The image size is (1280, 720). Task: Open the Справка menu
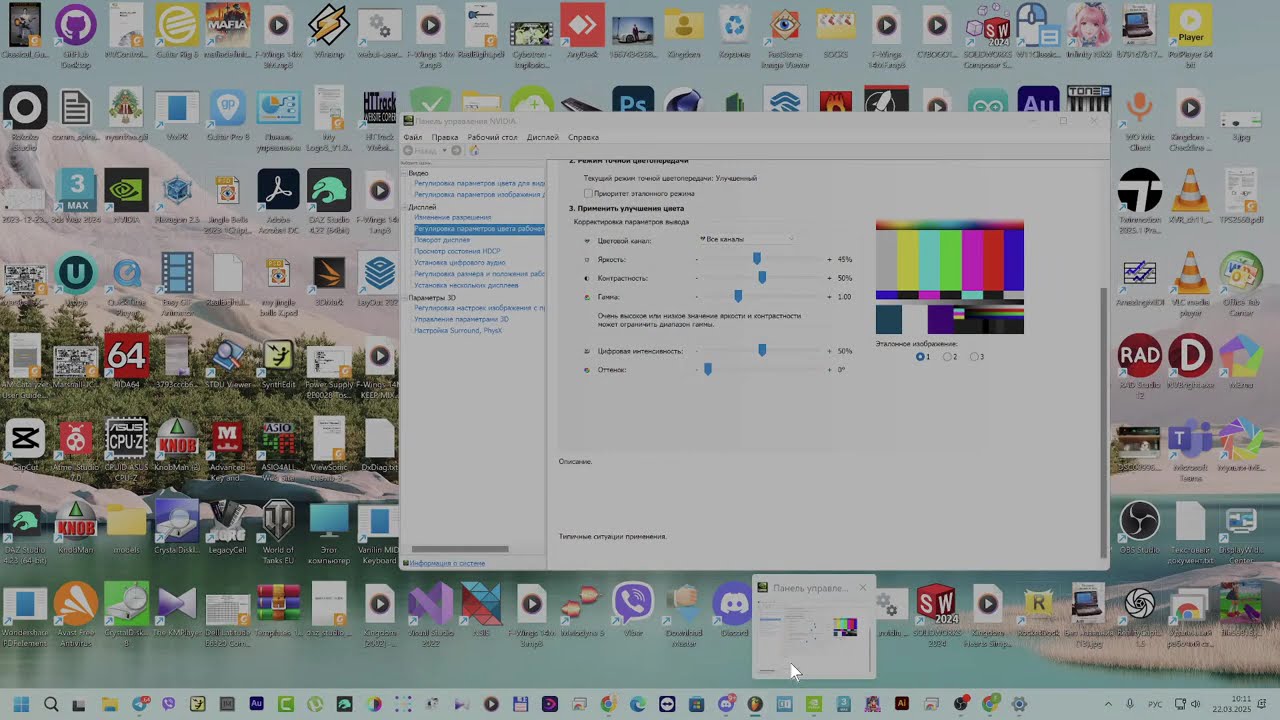coord(583,137)
